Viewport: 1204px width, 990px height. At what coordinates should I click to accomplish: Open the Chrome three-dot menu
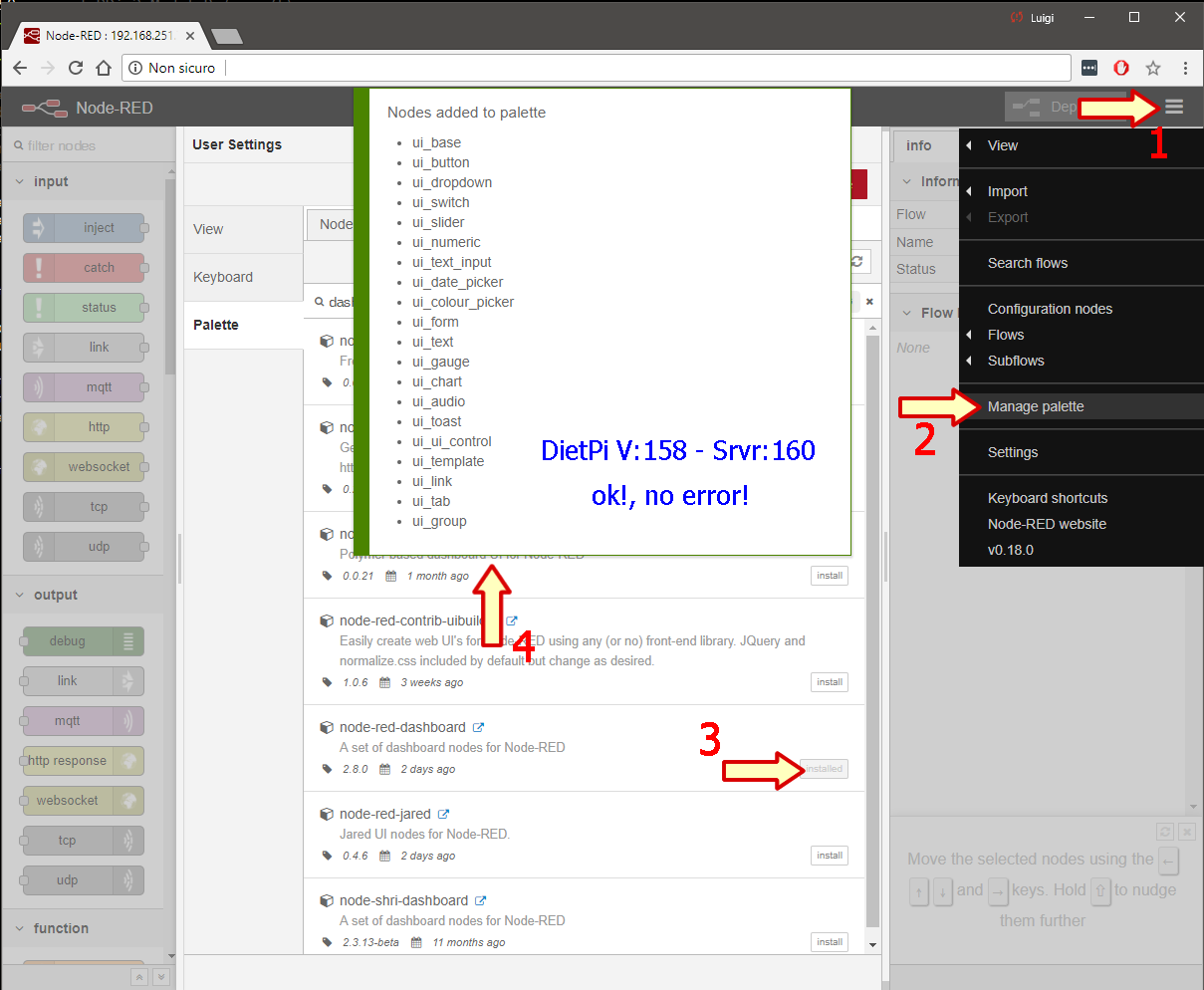(x=1185, y=68)
